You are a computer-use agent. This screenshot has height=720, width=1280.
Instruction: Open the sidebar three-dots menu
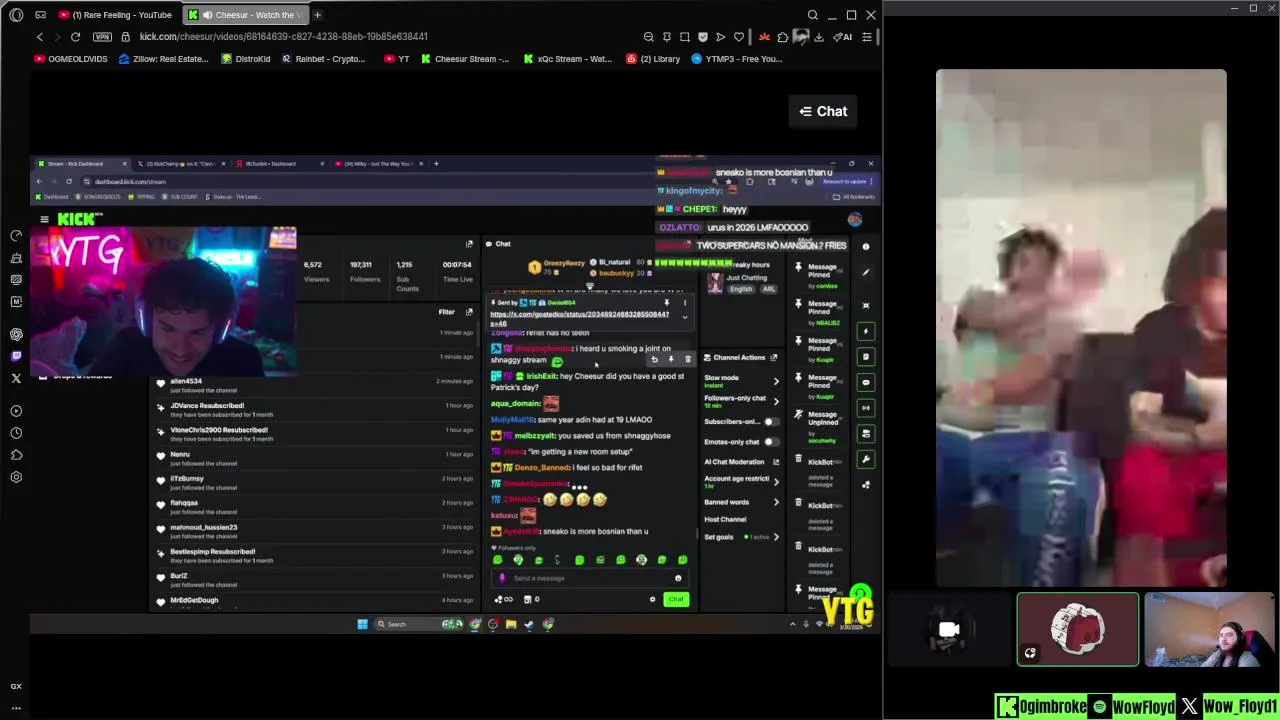tap(16, 708)
